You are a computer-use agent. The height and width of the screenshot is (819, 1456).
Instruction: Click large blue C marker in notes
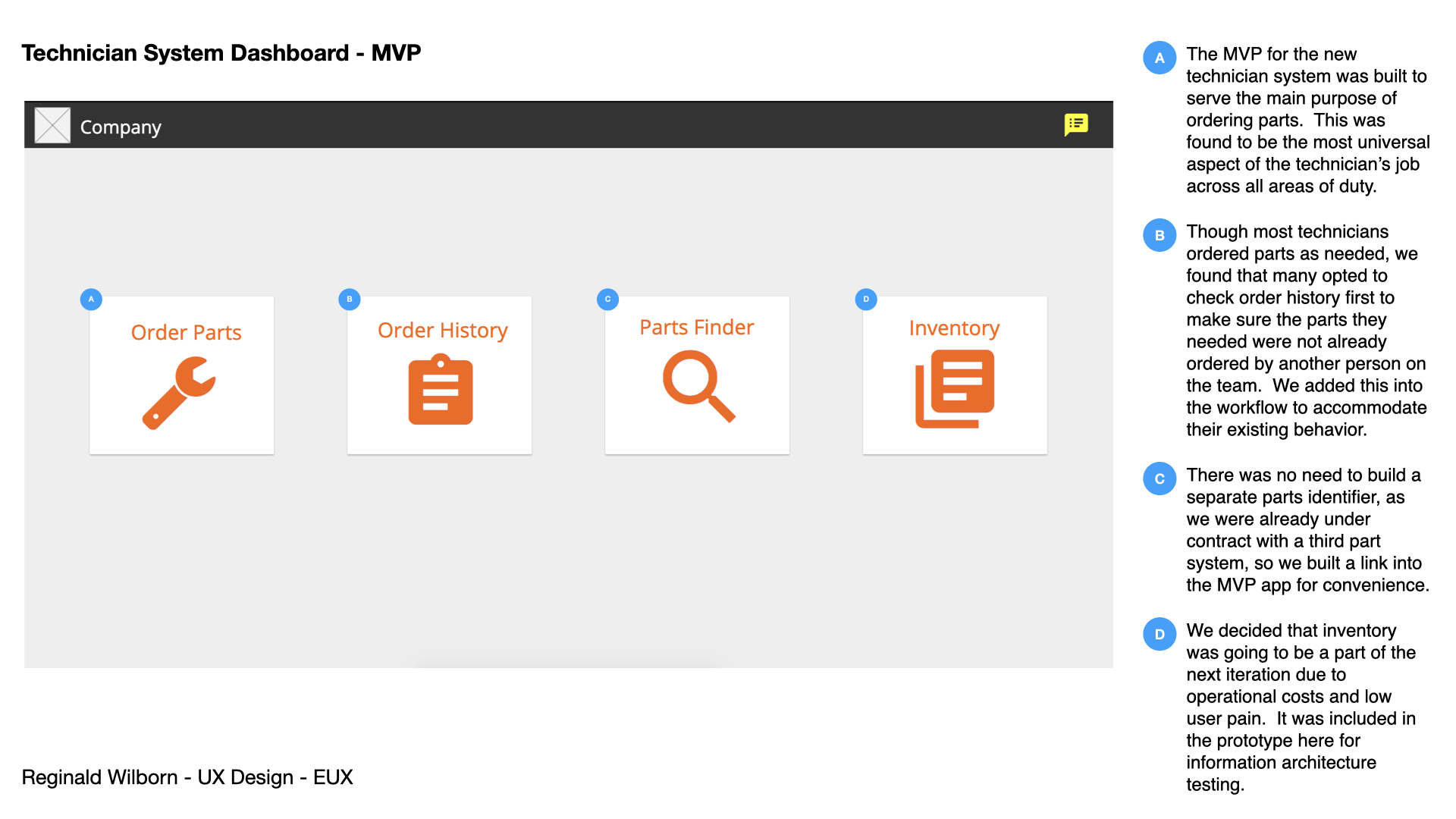pos(1159,479)
